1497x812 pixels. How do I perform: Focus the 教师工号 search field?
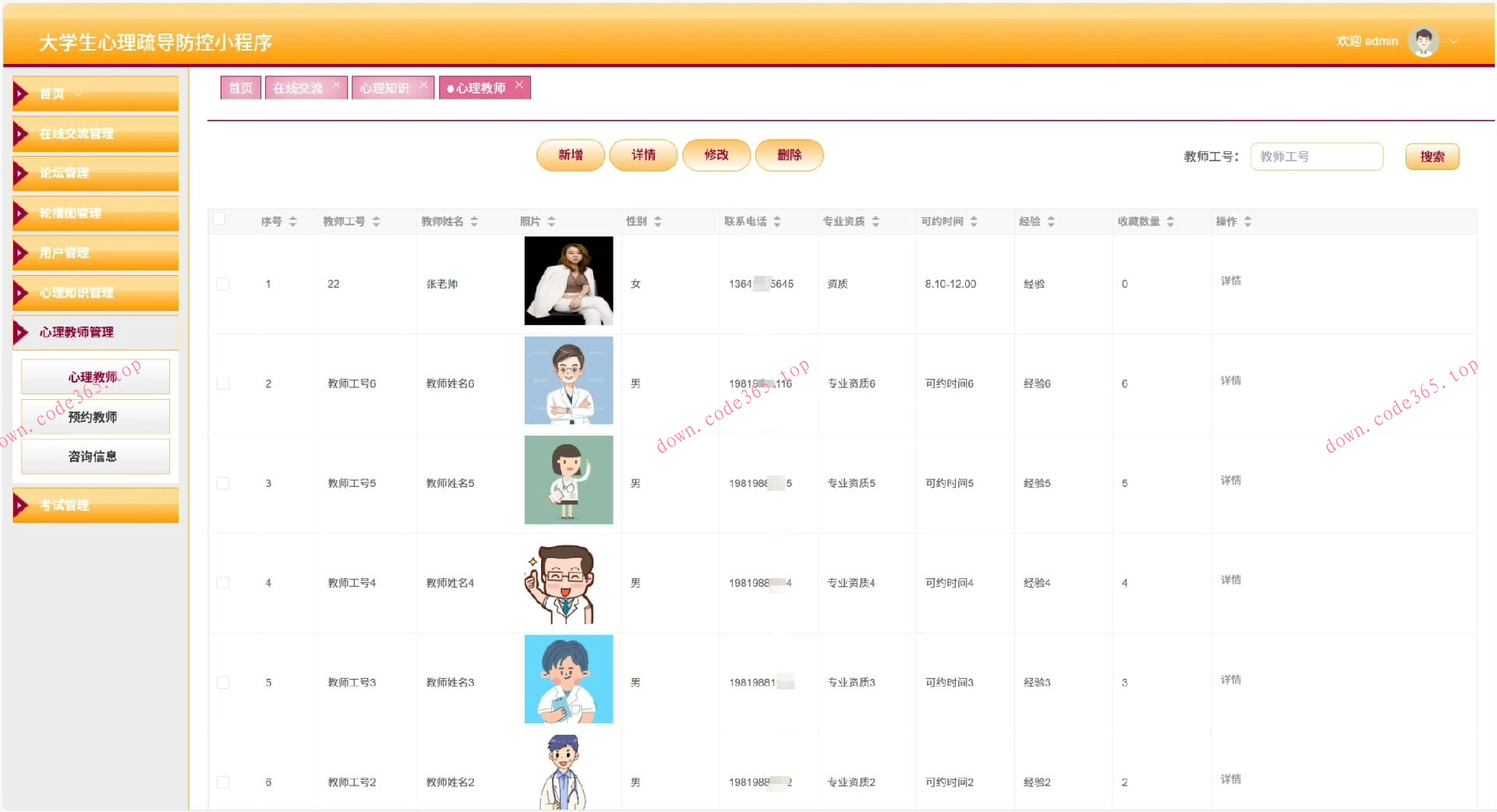[1317, 157]
